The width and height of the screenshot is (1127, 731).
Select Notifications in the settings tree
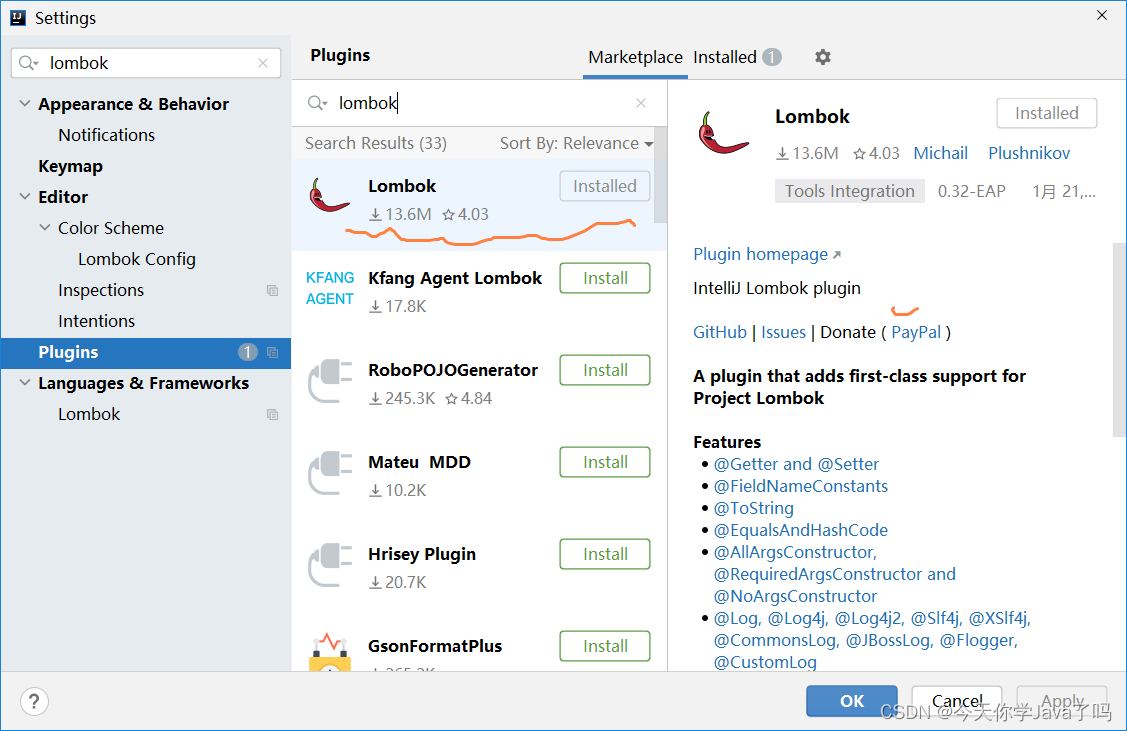(x=106, y=135)
